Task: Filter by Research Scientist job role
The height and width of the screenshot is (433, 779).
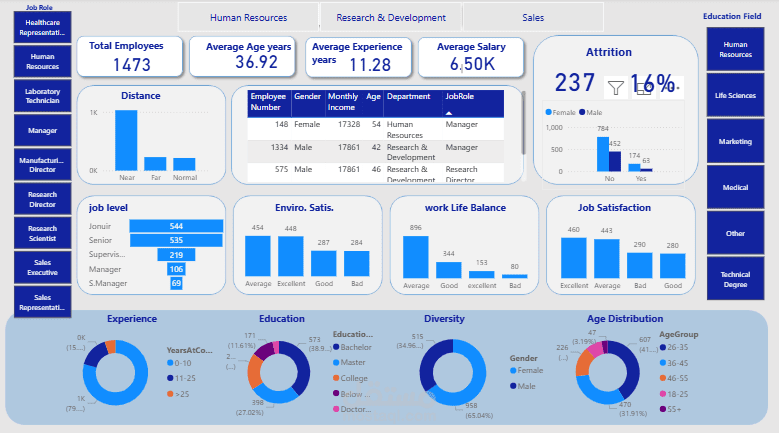Action: coord(43,233)
